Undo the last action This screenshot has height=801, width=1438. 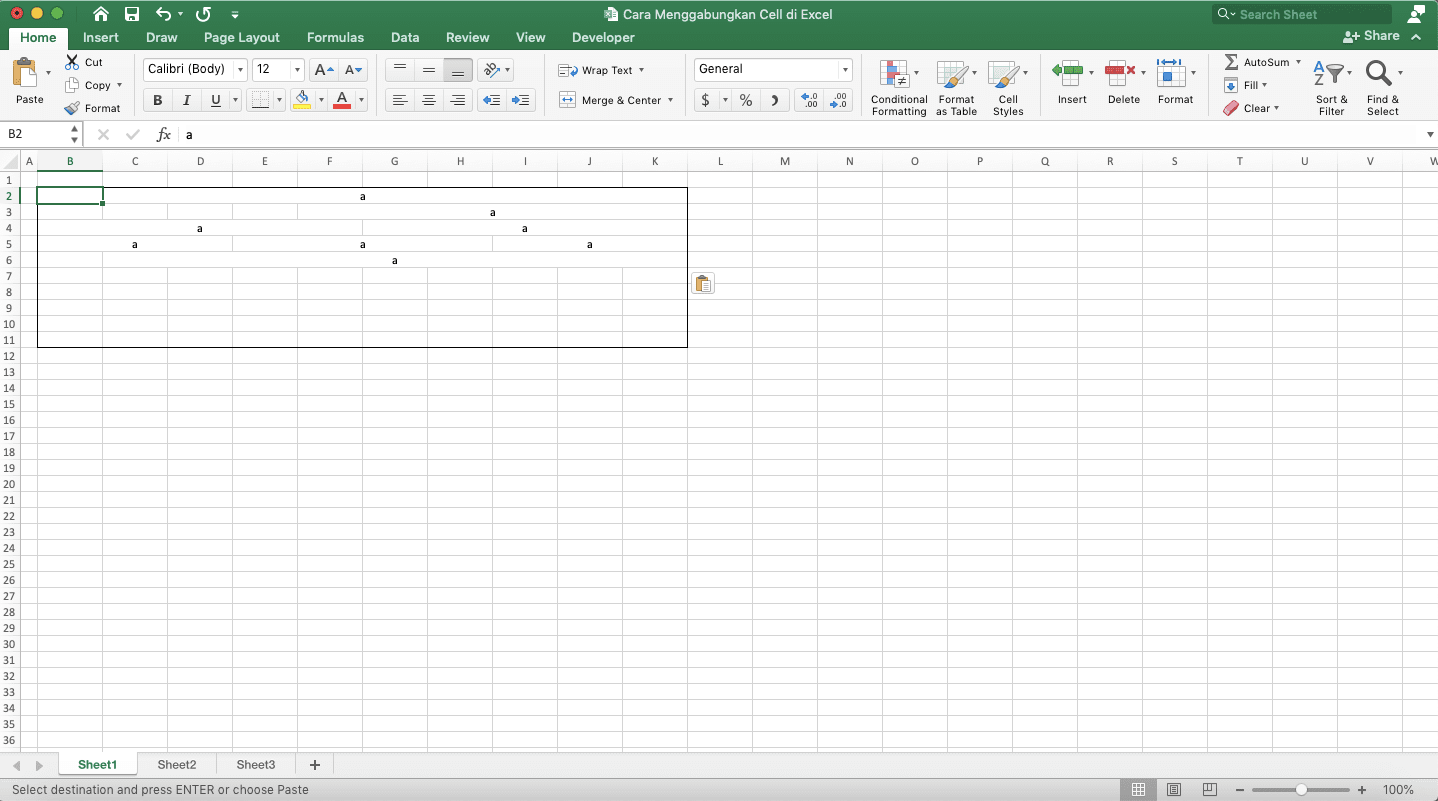(164, 14)
